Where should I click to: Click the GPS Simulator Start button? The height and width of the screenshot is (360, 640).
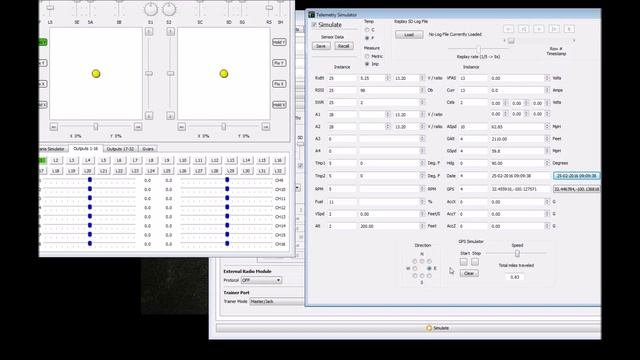click(464, 262)
